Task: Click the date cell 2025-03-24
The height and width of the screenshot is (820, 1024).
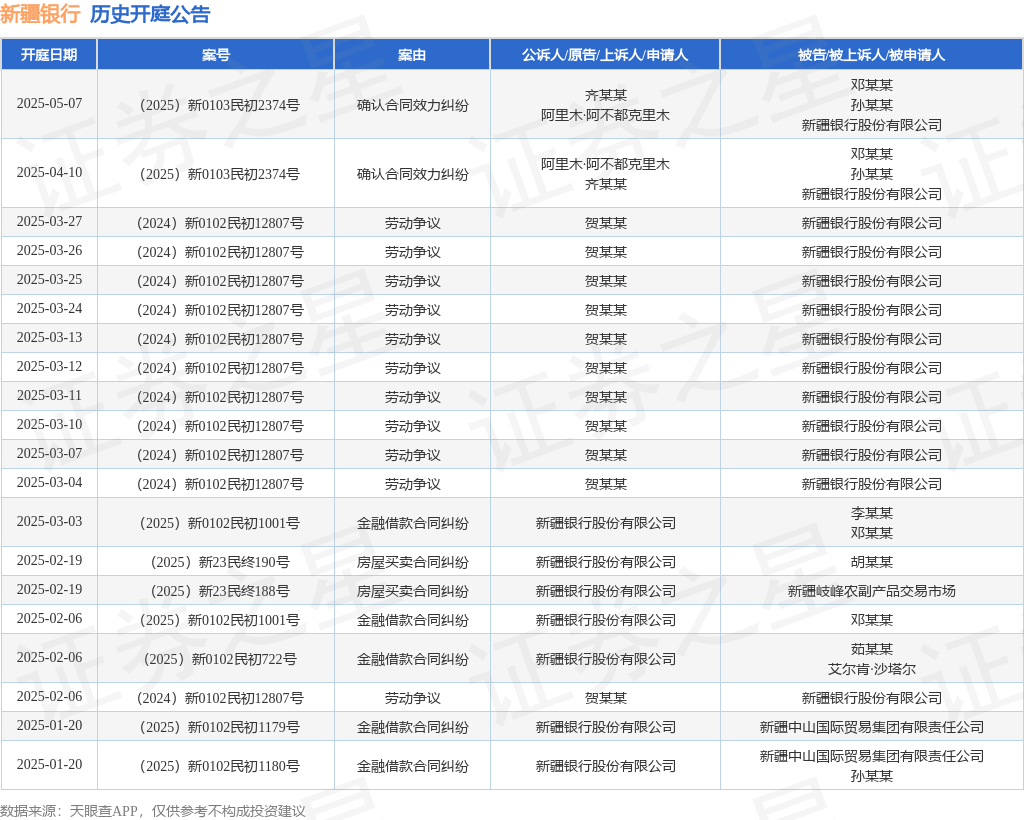Action: click(50, 308)
